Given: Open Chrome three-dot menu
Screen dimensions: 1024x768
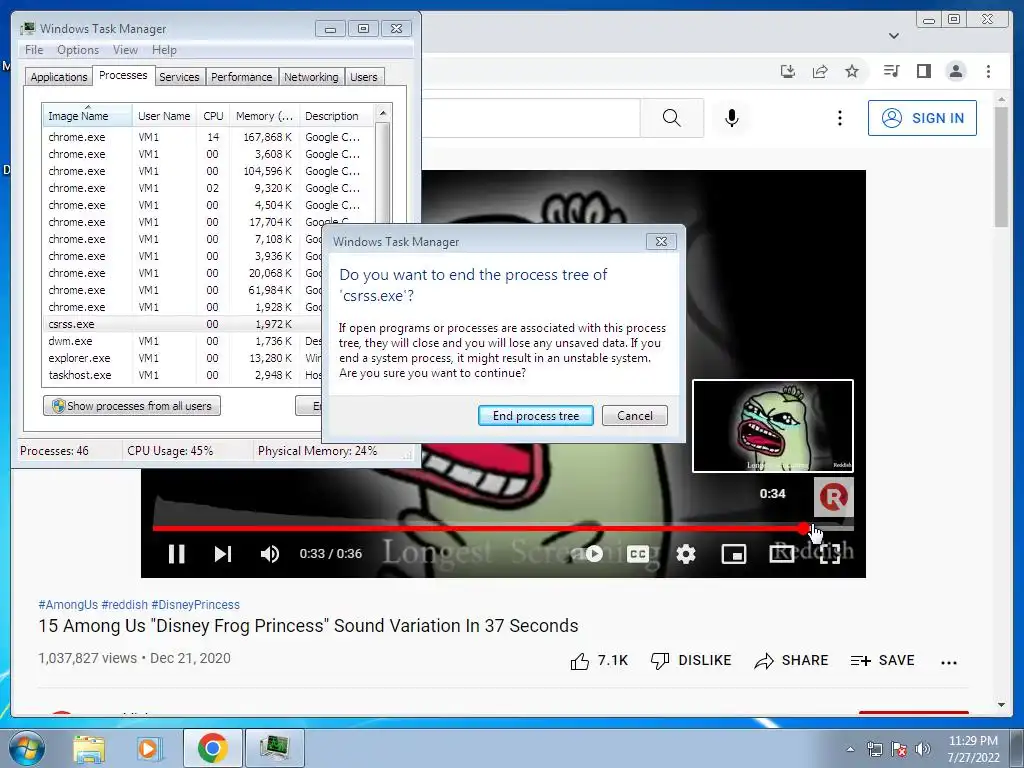Looking at the screenshot, I should pyautogui.click(x=988, y=71).
